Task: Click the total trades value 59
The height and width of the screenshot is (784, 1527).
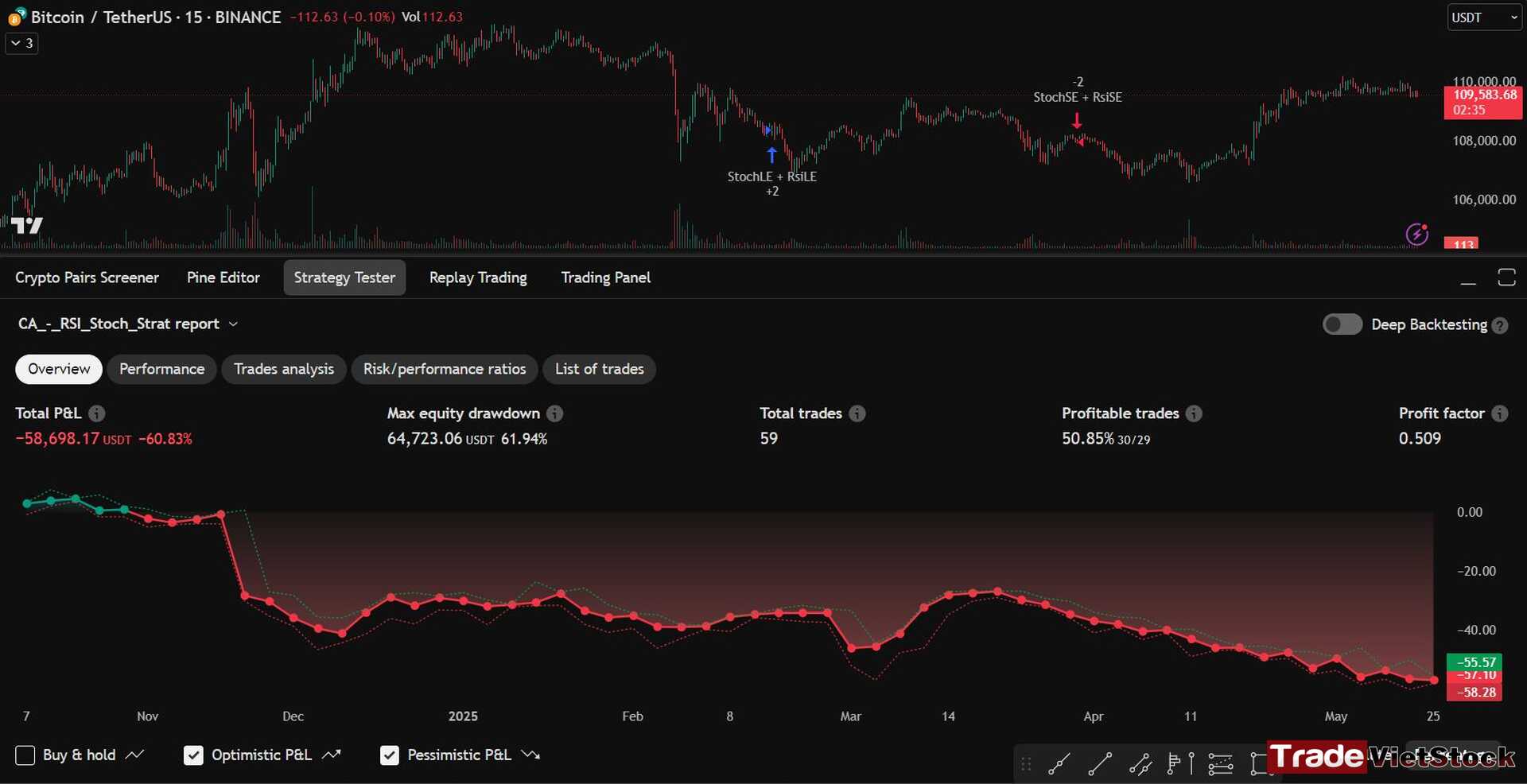Action: 769,439
